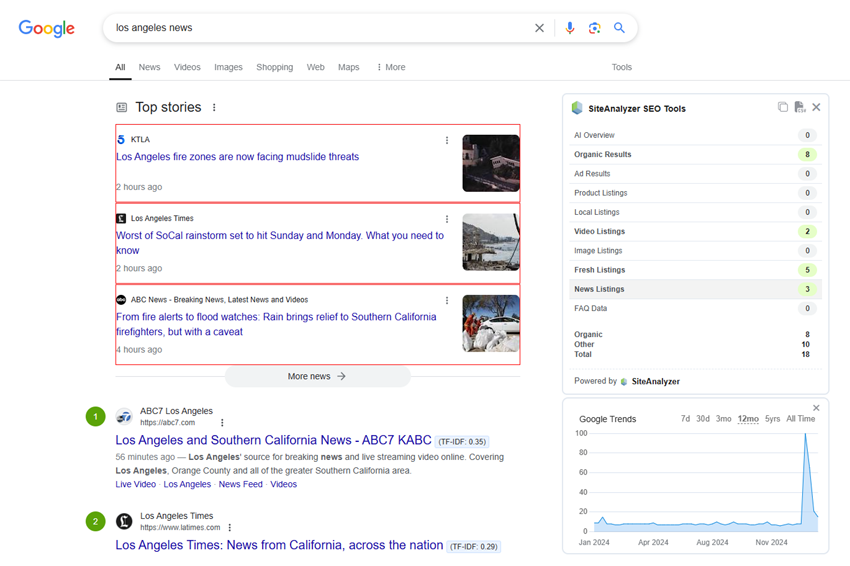Image resolution: width=850 pixels, height=566 pixels.
Task: Select the Local Listings row
Action: pyautogui.click(x=696, y=213)
